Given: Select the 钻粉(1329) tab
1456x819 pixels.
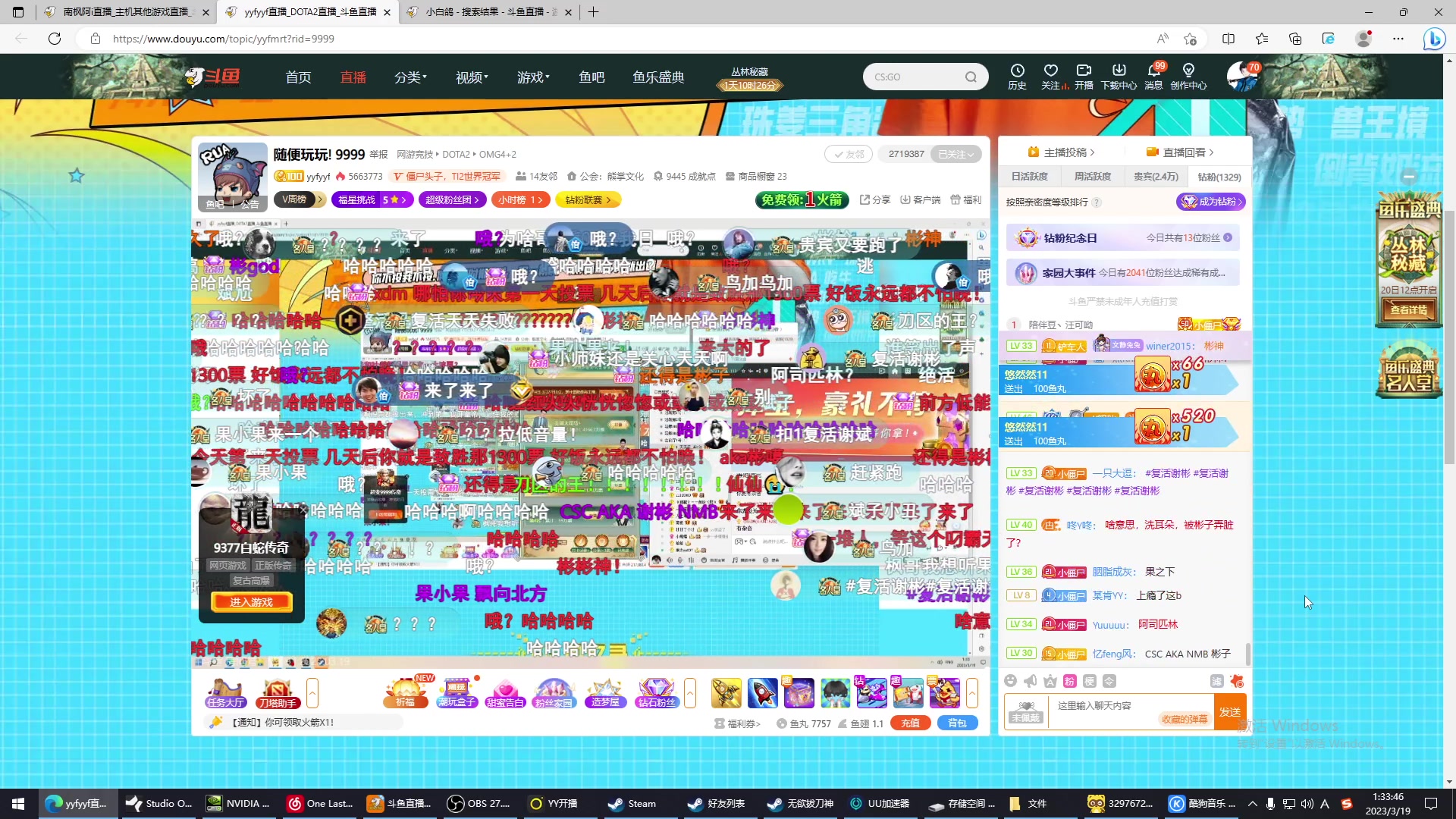Looking at the screenshot, I should (1219, 177).
